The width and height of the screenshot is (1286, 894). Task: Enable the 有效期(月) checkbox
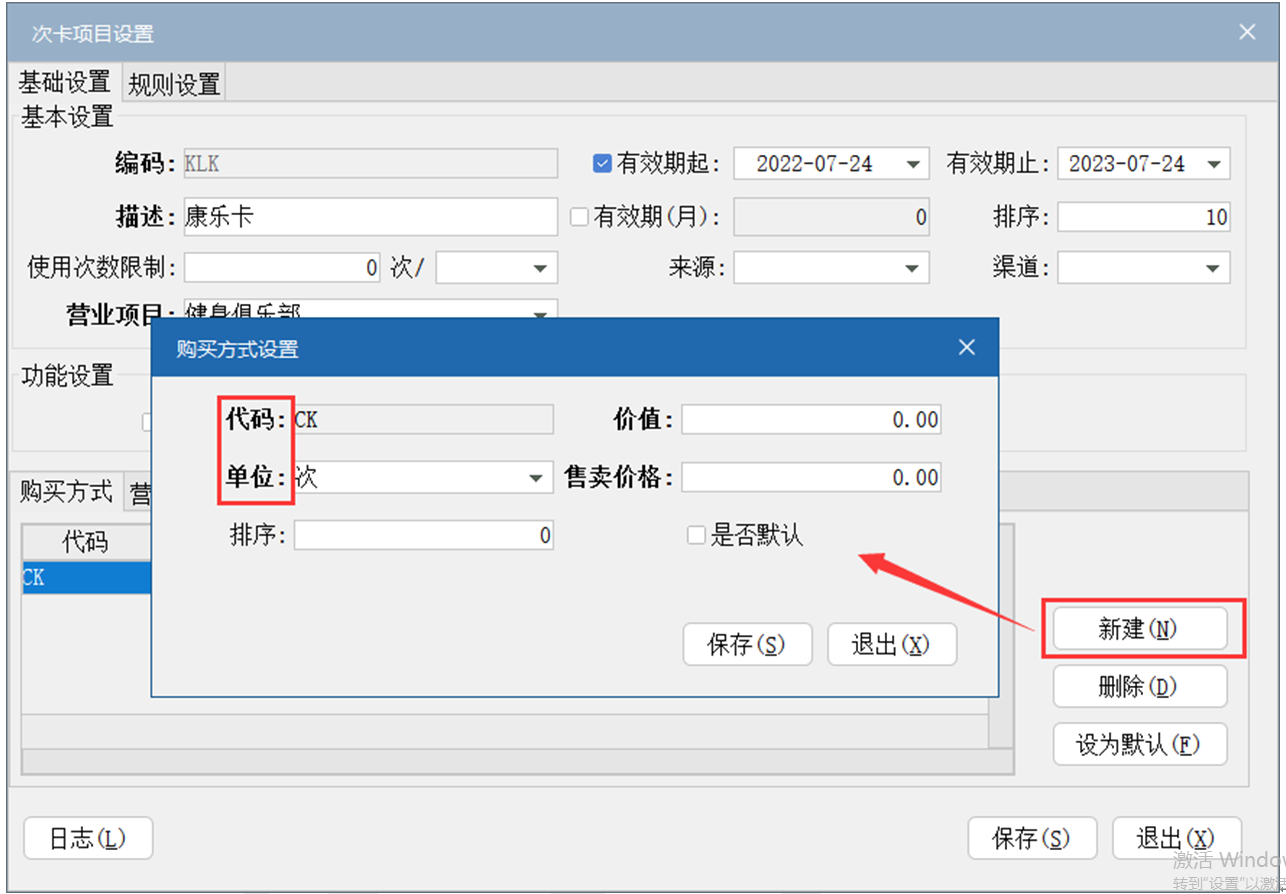tap(579, 217)
